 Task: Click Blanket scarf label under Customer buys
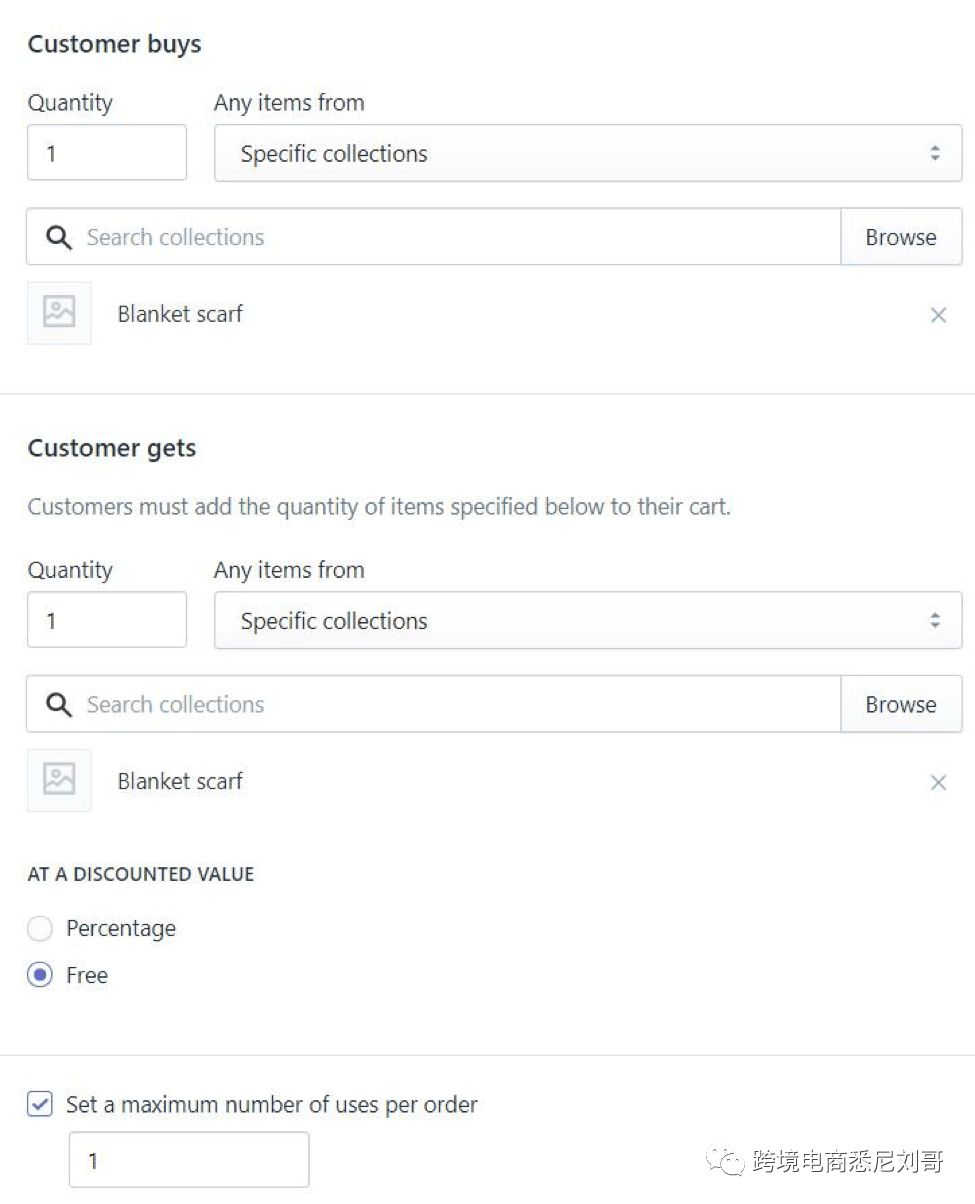[180, 314]
